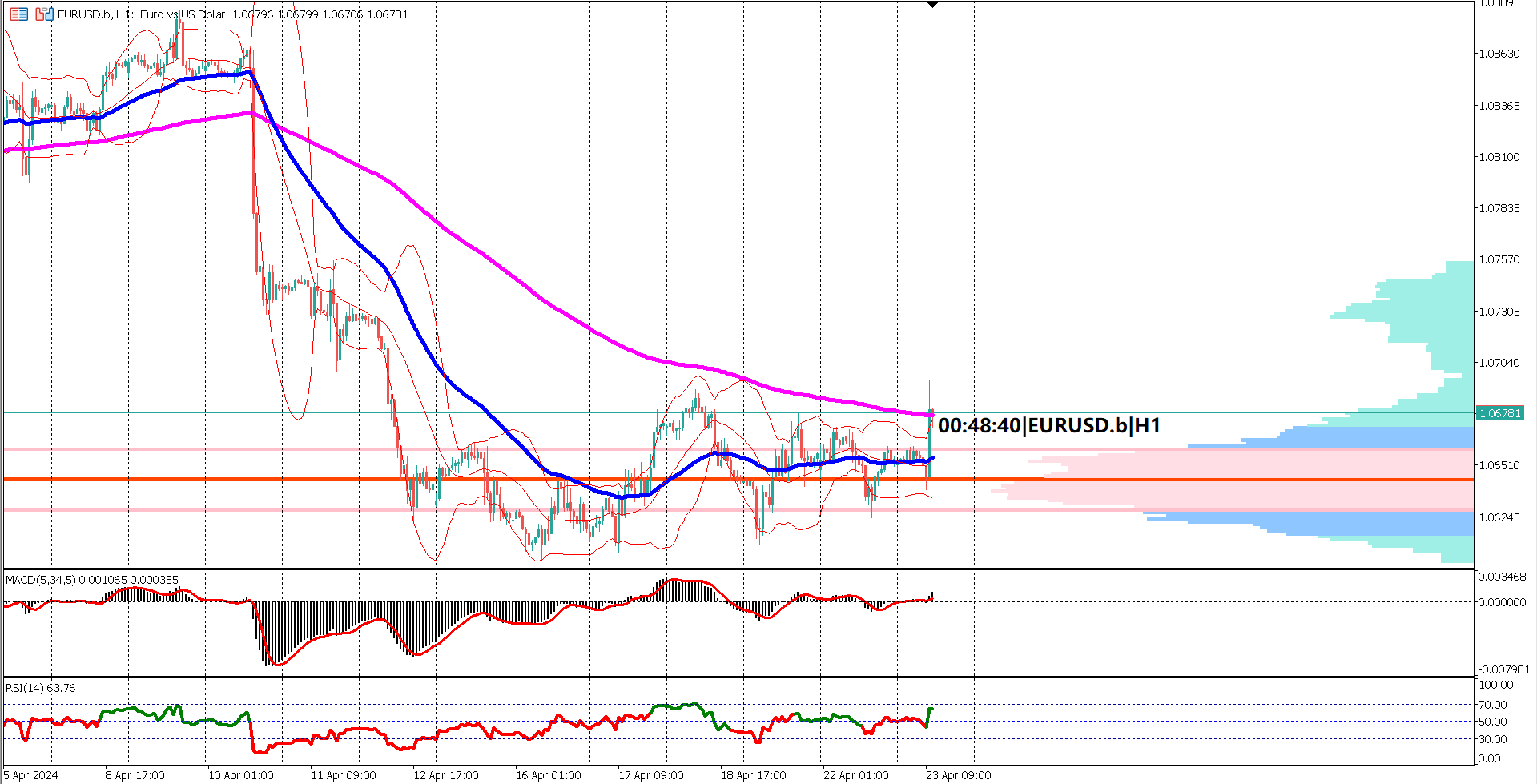Screen dimensions: 1537x784
Task: Click the 23 Apr 09:00 date label
Action: 958,775
